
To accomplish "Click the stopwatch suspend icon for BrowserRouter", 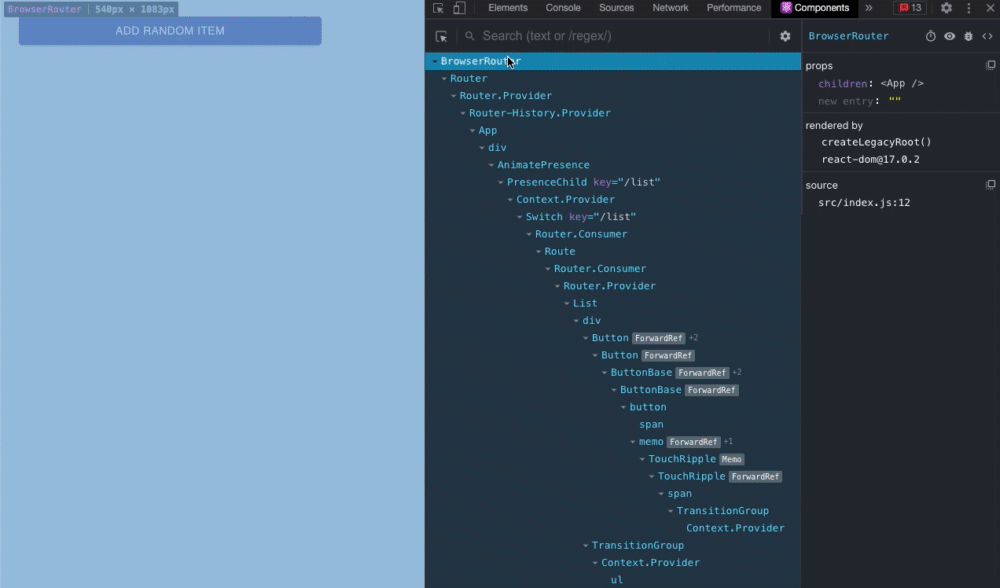I will (x=929, y=35).
